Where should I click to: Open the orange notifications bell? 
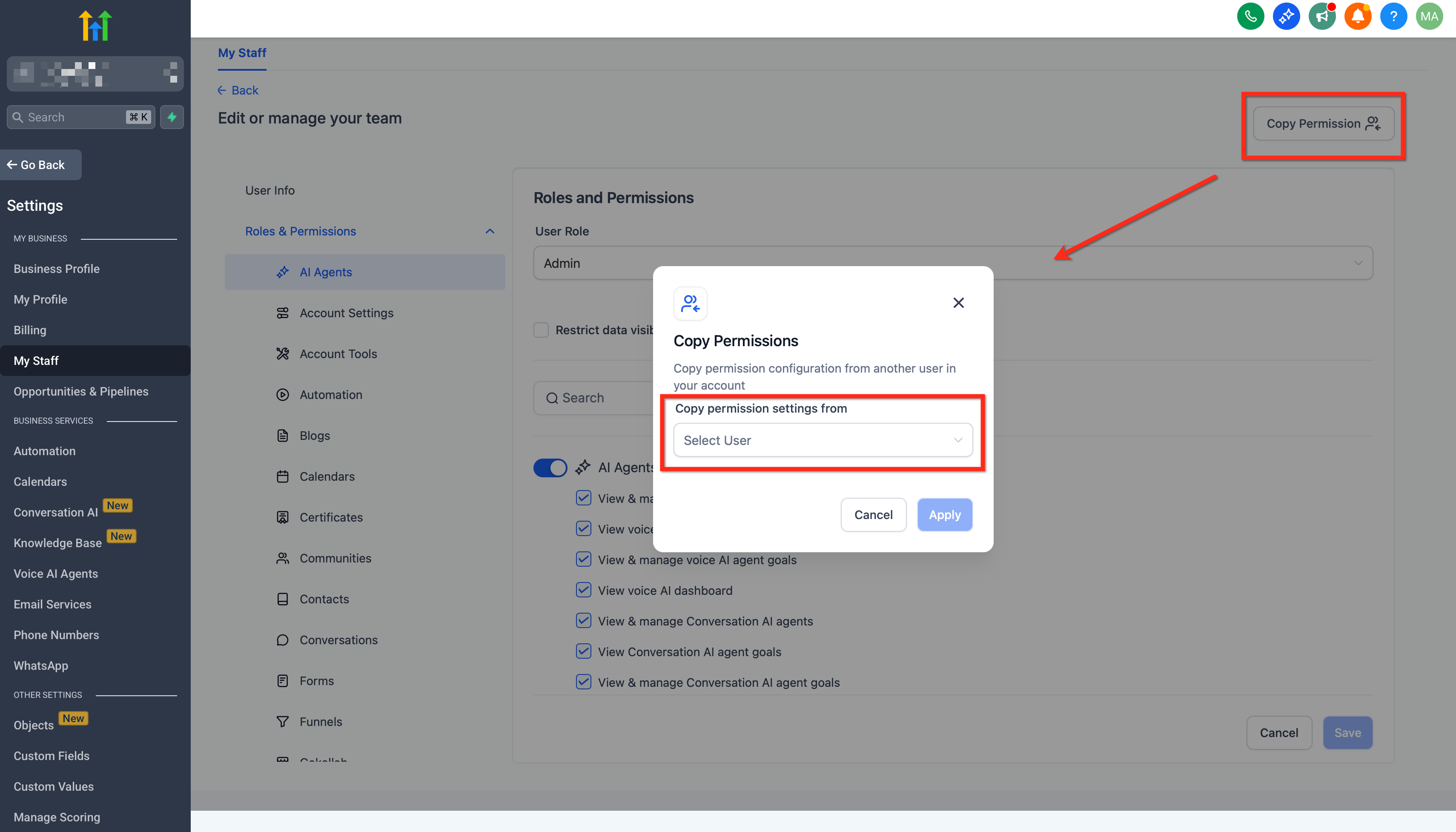1358,17
